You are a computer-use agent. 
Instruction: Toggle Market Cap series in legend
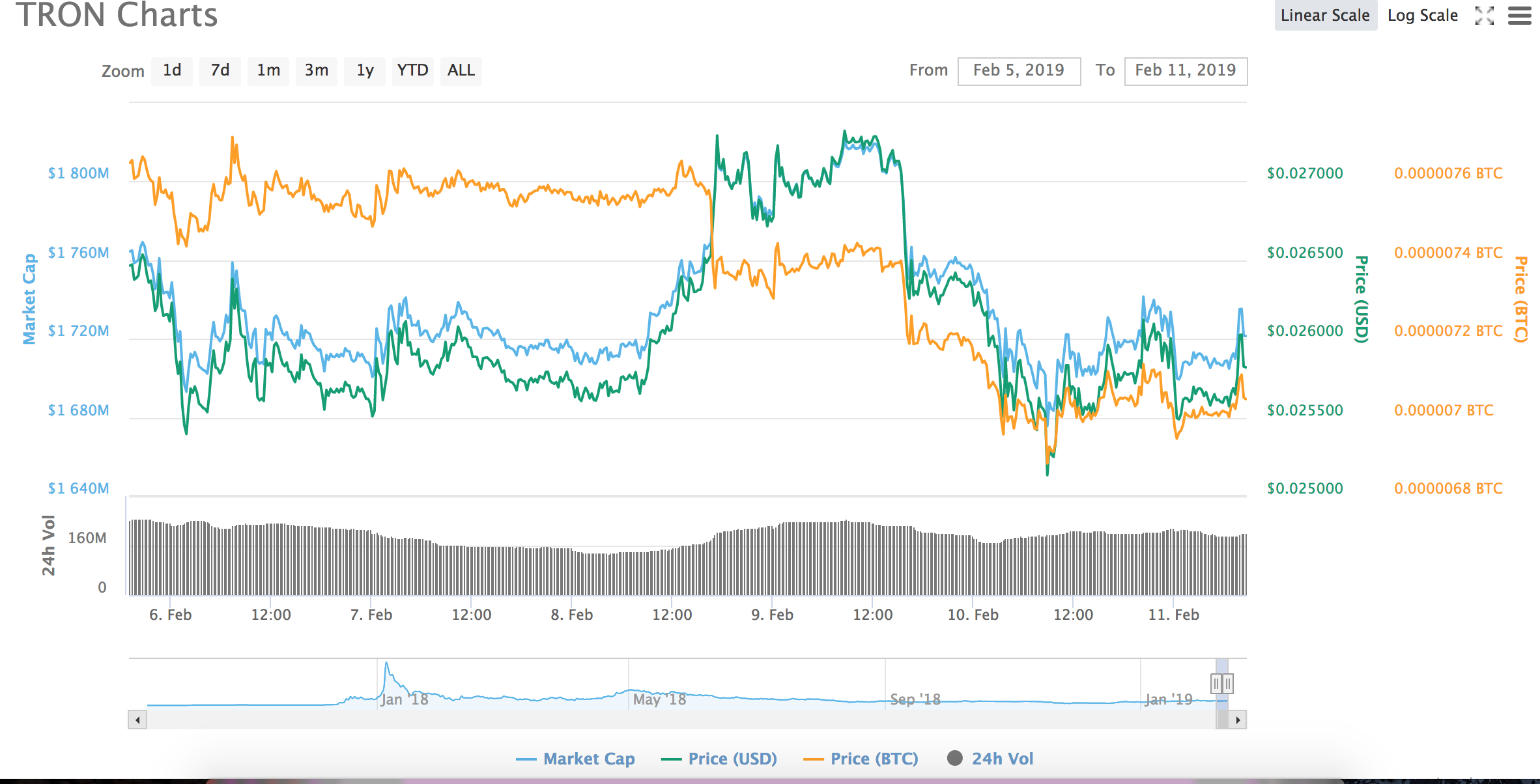tap(575, 759)
